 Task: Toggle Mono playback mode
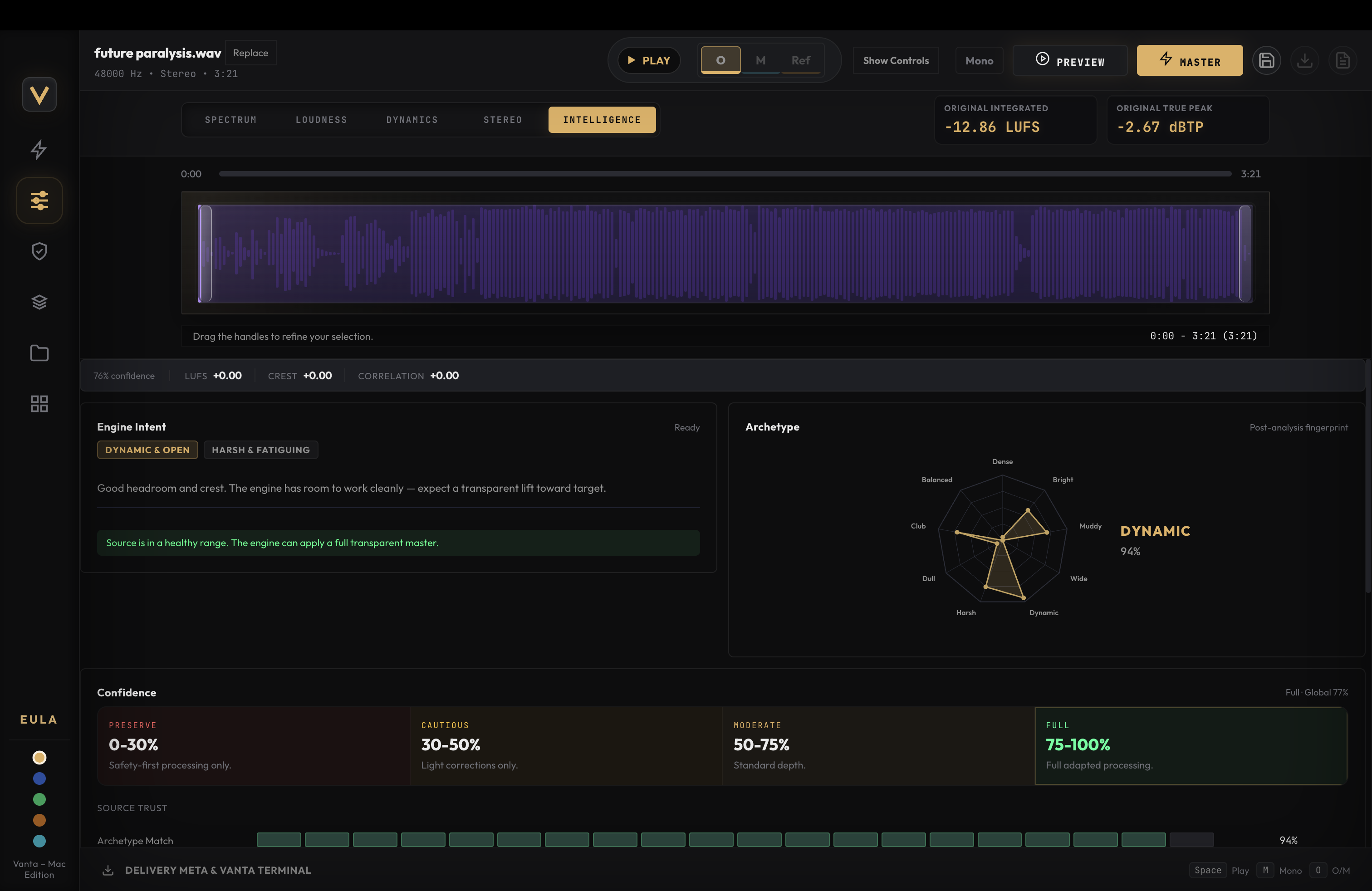pyautogui.click(x=979, y=60)
